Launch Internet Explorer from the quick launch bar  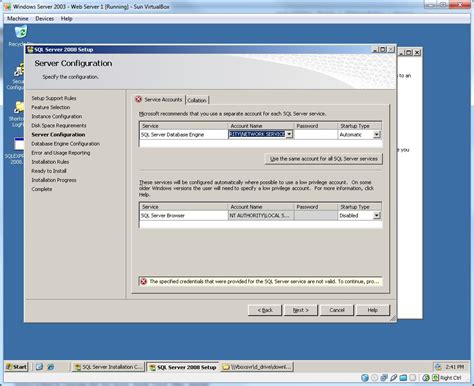pyautogui.click(x=51, y=367)
